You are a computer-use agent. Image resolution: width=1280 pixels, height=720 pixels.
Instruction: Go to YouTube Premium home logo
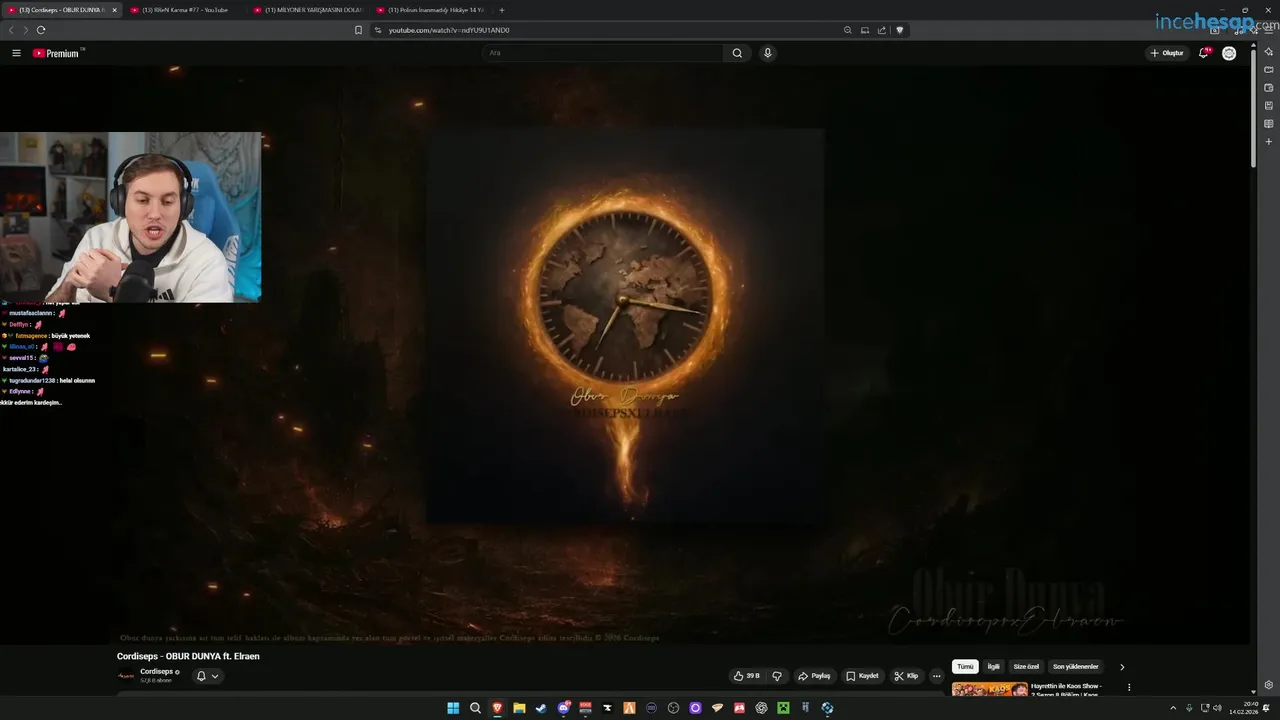pos(57,53)
